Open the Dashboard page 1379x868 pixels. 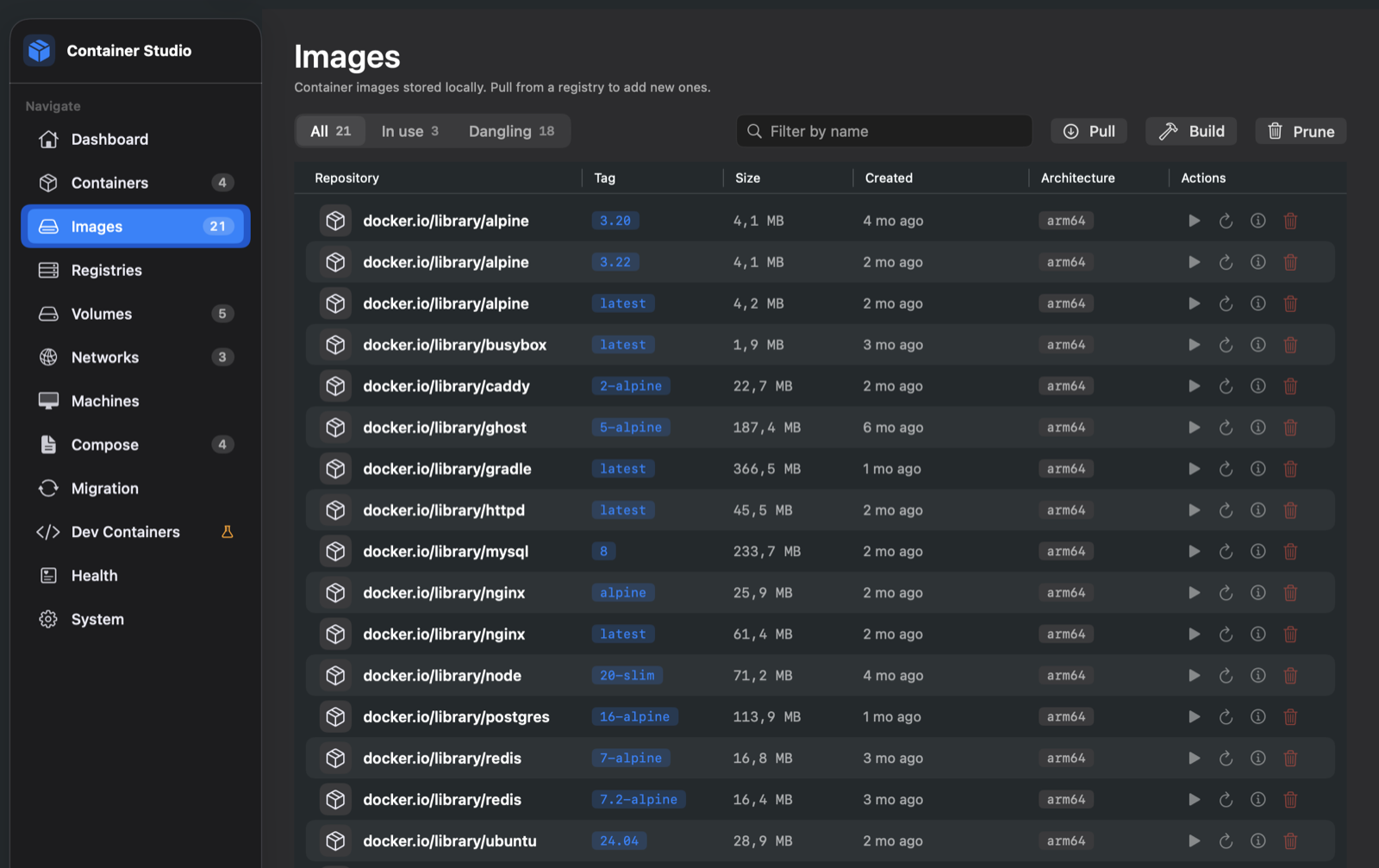pos(135,139)
